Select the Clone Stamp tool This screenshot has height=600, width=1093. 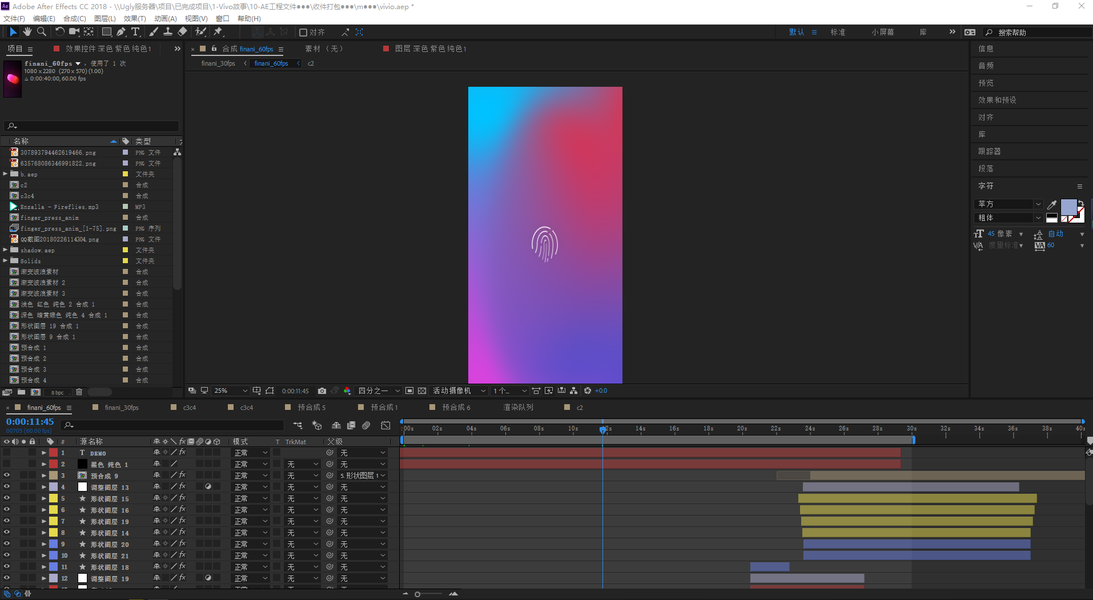point(168,32)
